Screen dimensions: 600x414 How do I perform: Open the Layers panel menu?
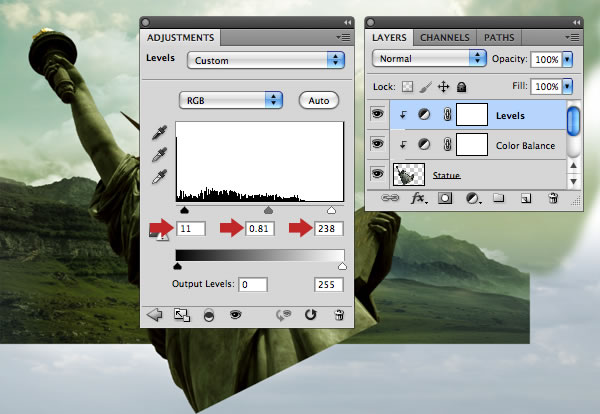click(x=572, y=37)
